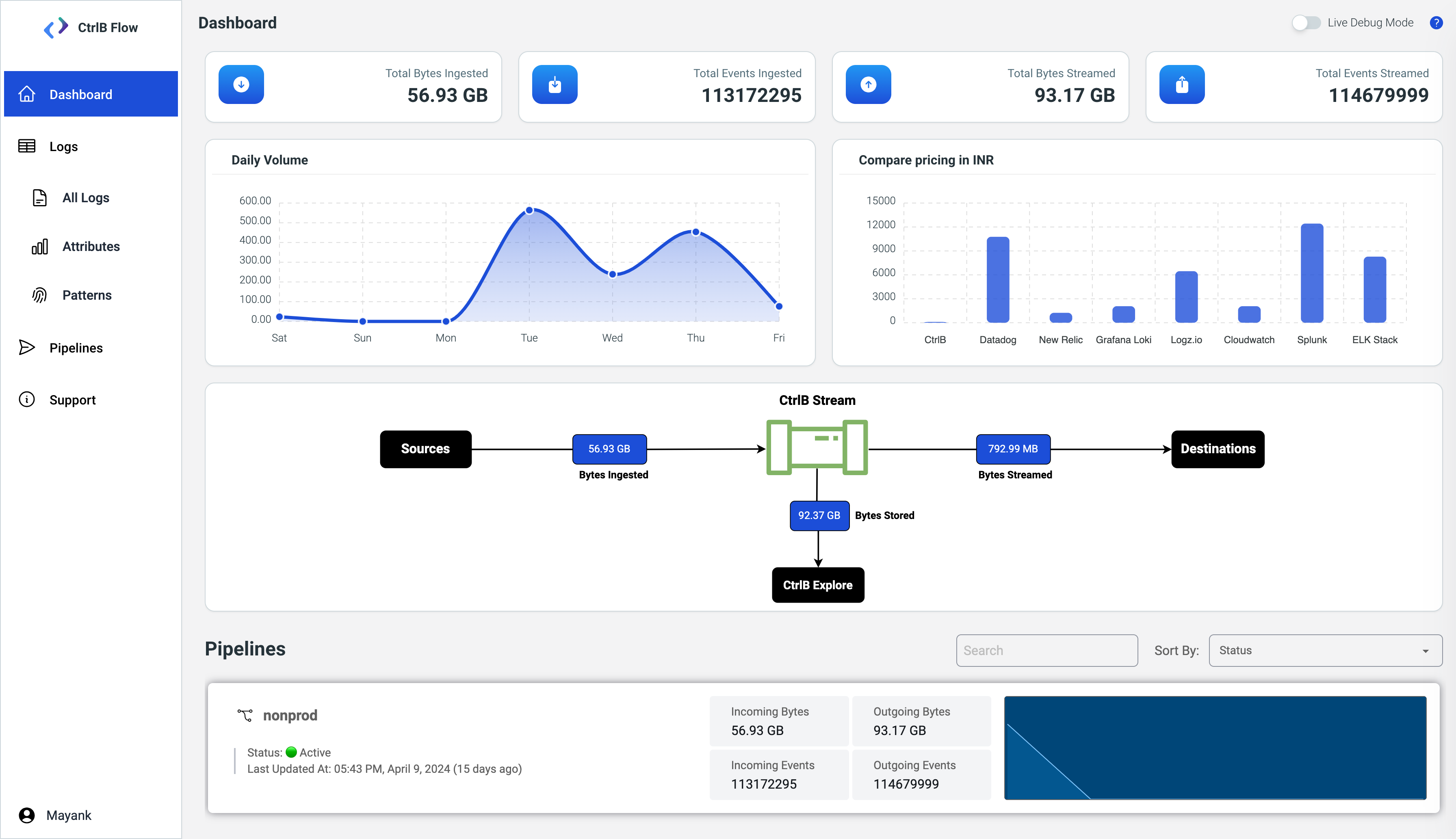Click the Total Bytes Ingested value 56.93 GB
This screenshot has height=839, width=1456.
click(x=447, y=95)
